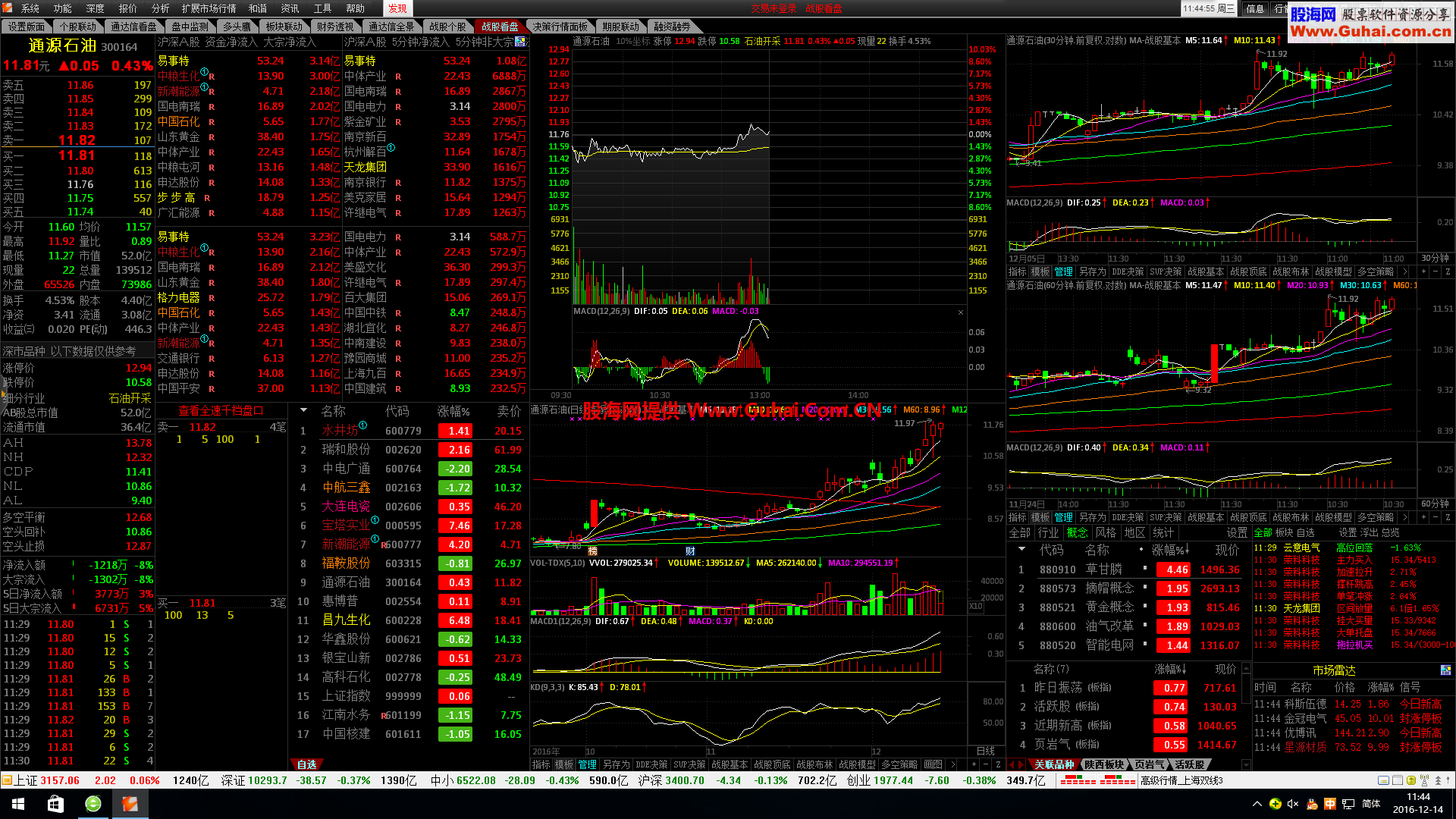Select the 页岩气 related tab

1149,764
